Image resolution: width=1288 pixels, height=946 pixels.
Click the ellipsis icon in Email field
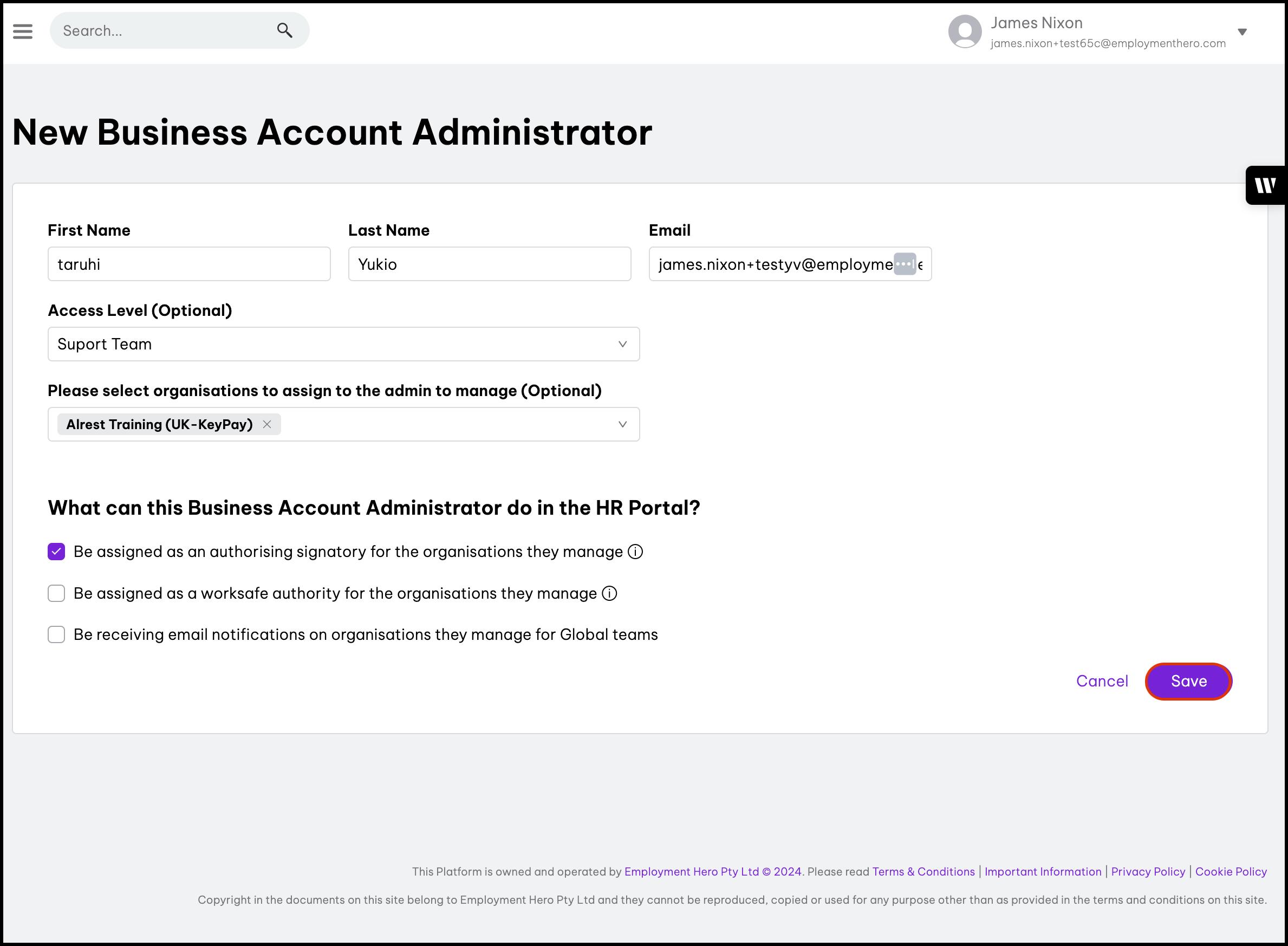click(x=905, y=264)
